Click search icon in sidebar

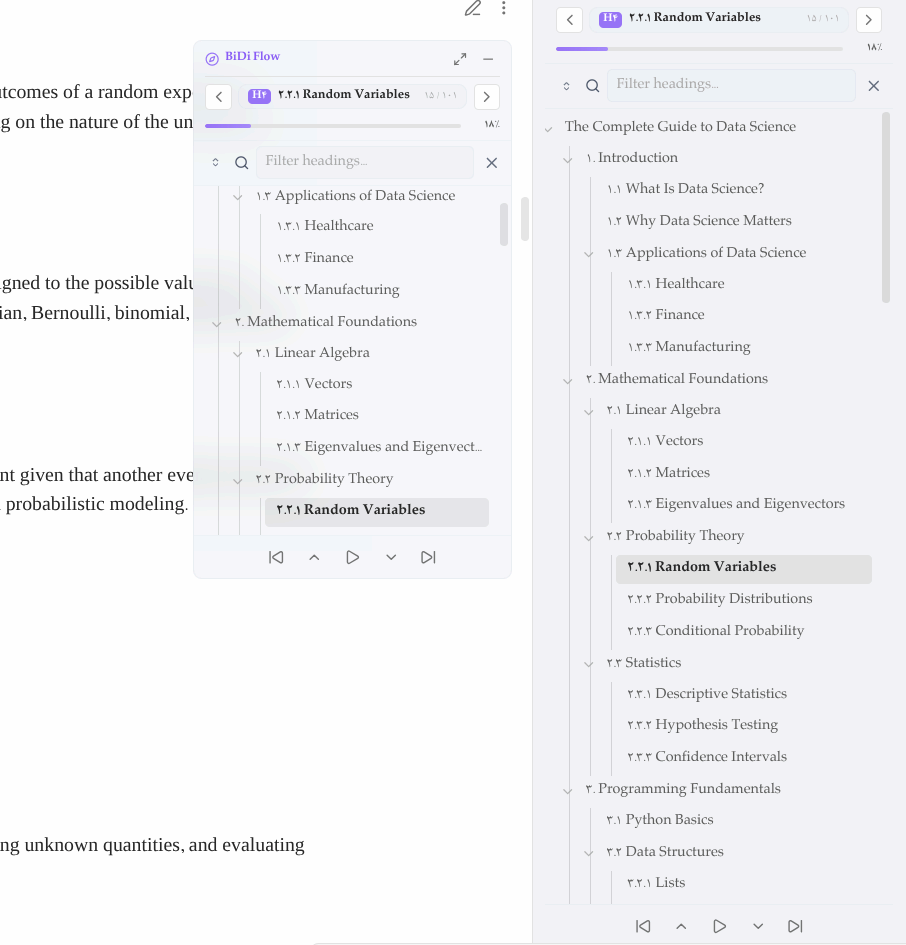click(x=593, y=86)
